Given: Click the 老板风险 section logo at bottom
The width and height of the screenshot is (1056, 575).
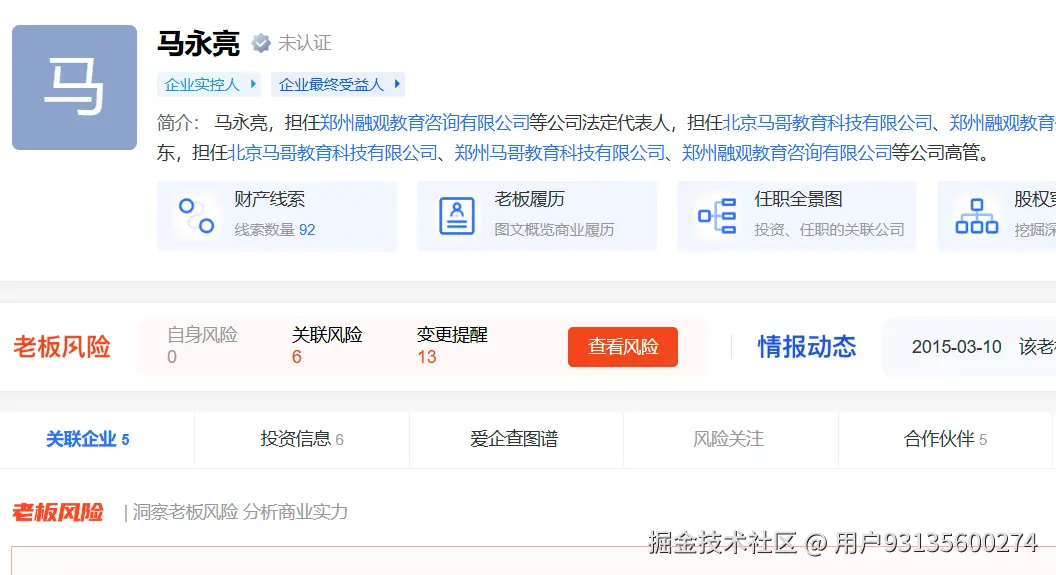Looking at the screenshot, I should [58, 512].
